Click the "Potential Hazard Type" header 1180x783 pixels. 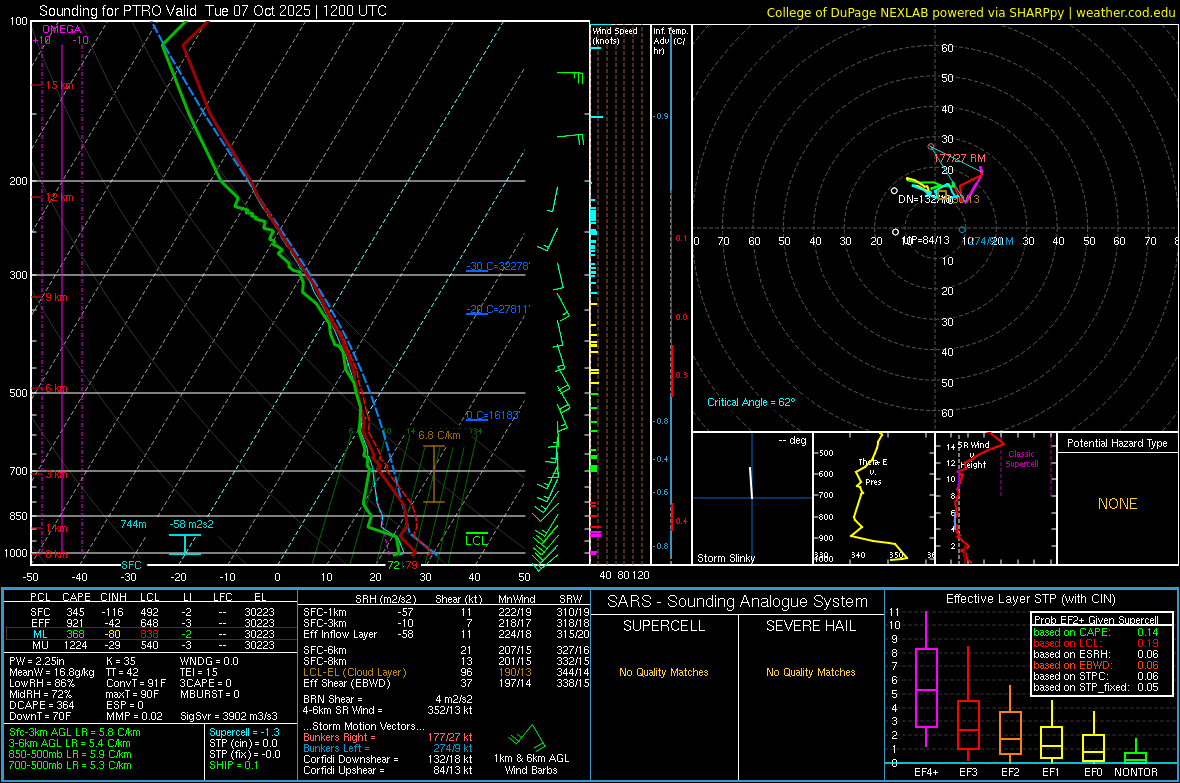(1117, 443)
